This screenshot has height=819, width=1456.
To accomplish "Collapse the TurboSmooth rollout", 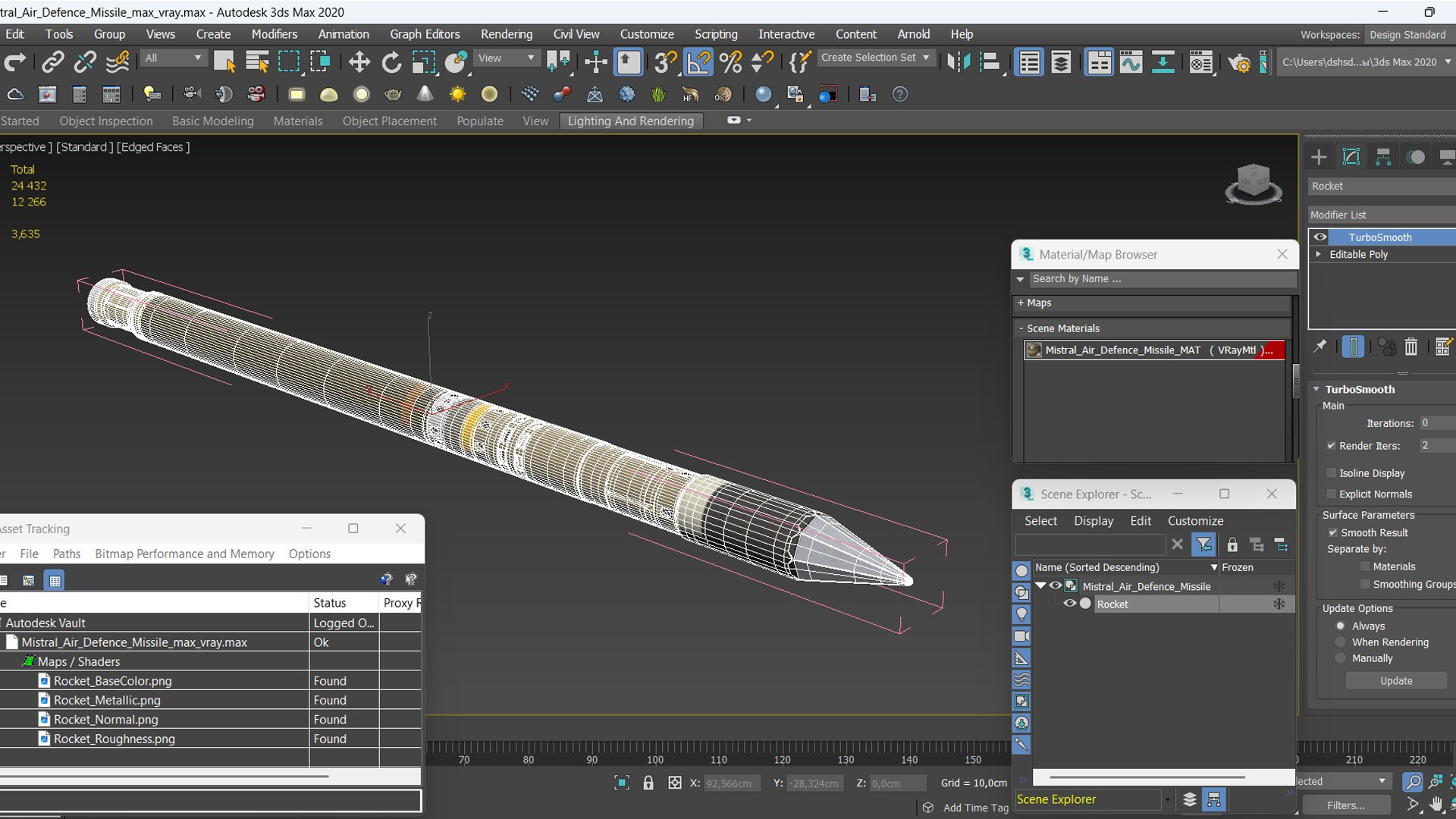I will 1317,389.
